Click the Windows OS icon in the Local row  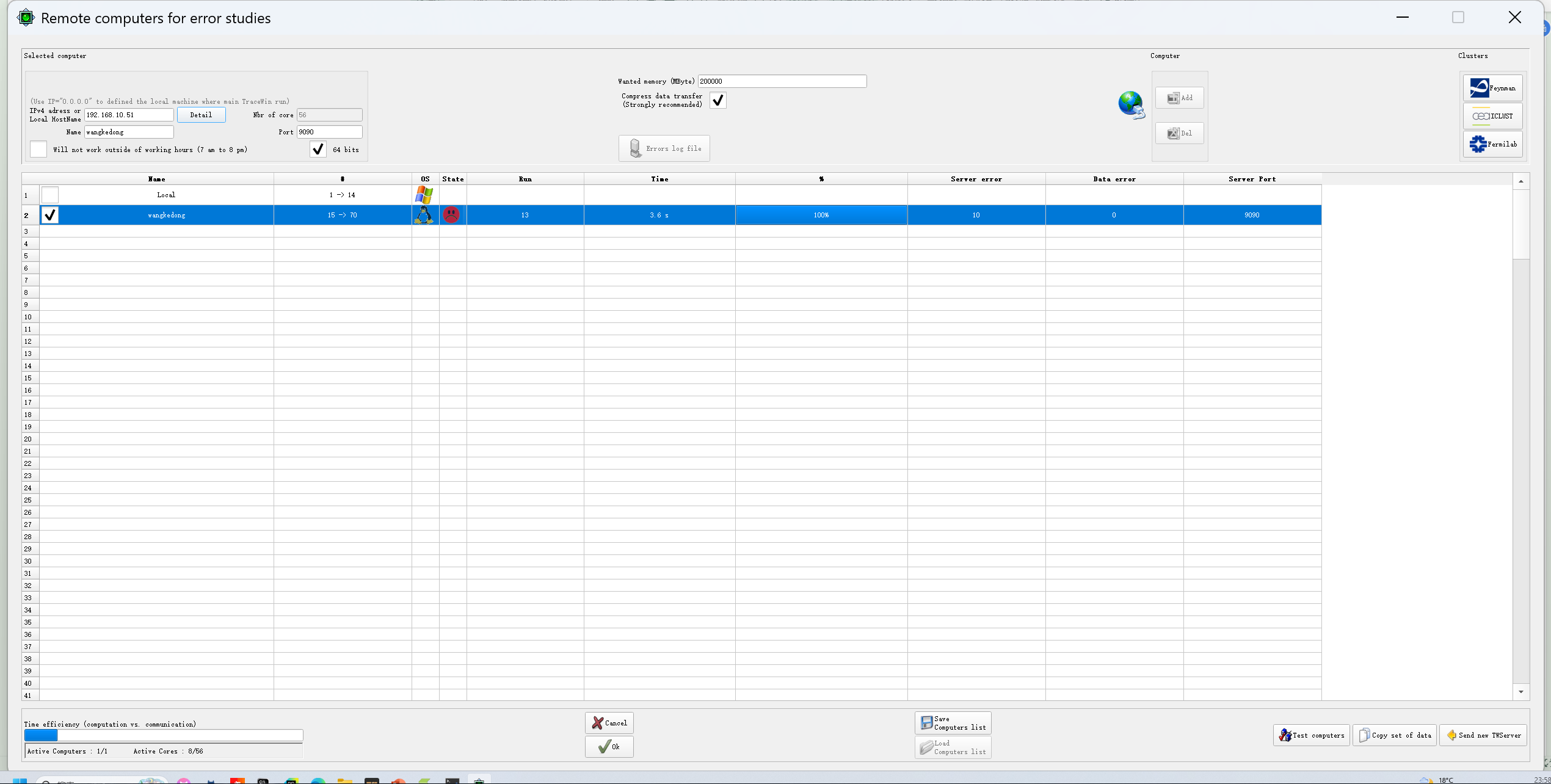click(x=424, y=195)
